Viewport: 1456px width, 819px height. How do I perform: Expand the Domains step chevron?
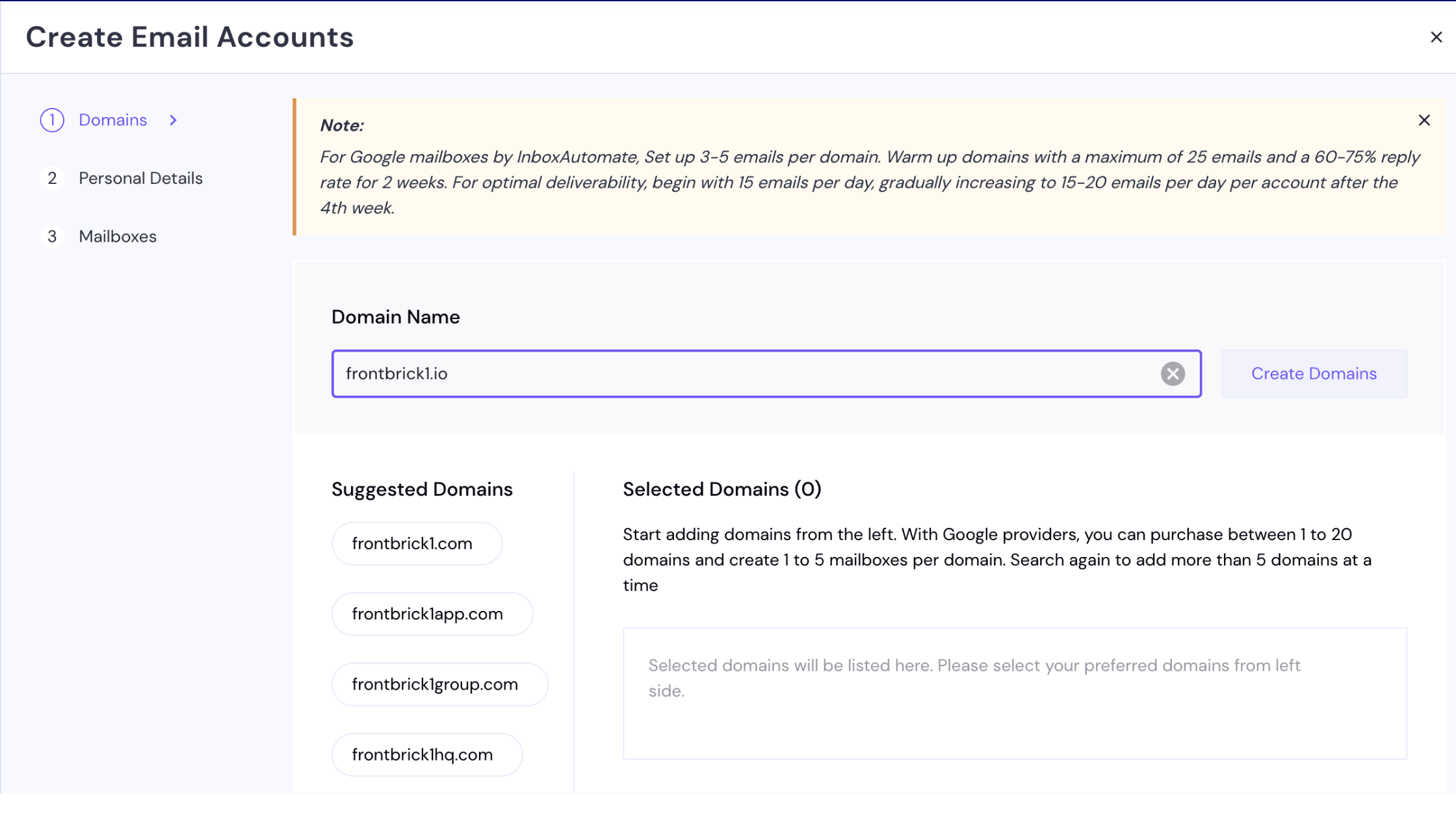pyautogui.click(x=173, y=120)
